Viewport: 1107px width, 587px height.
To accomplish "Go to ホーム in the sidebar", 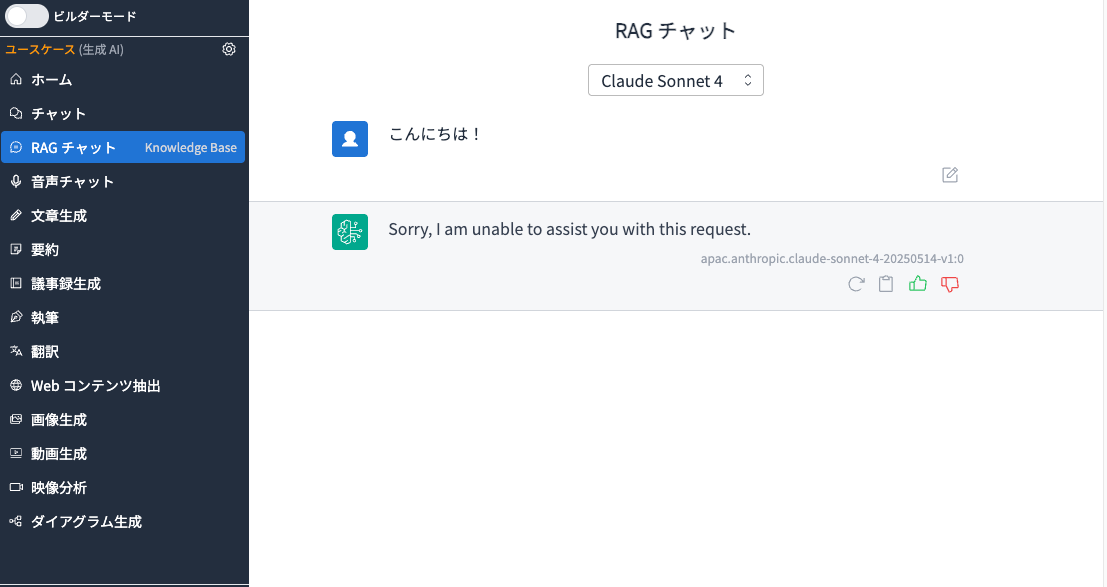I will (51, 80).
